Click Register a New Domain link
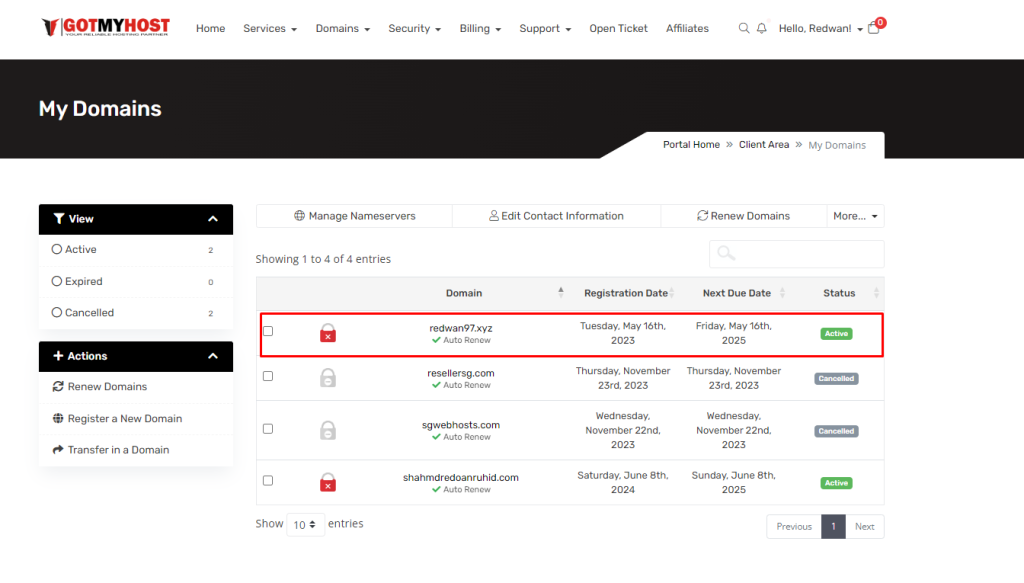The height and width of the screenshot is (583, 1024). pos(124,419)
